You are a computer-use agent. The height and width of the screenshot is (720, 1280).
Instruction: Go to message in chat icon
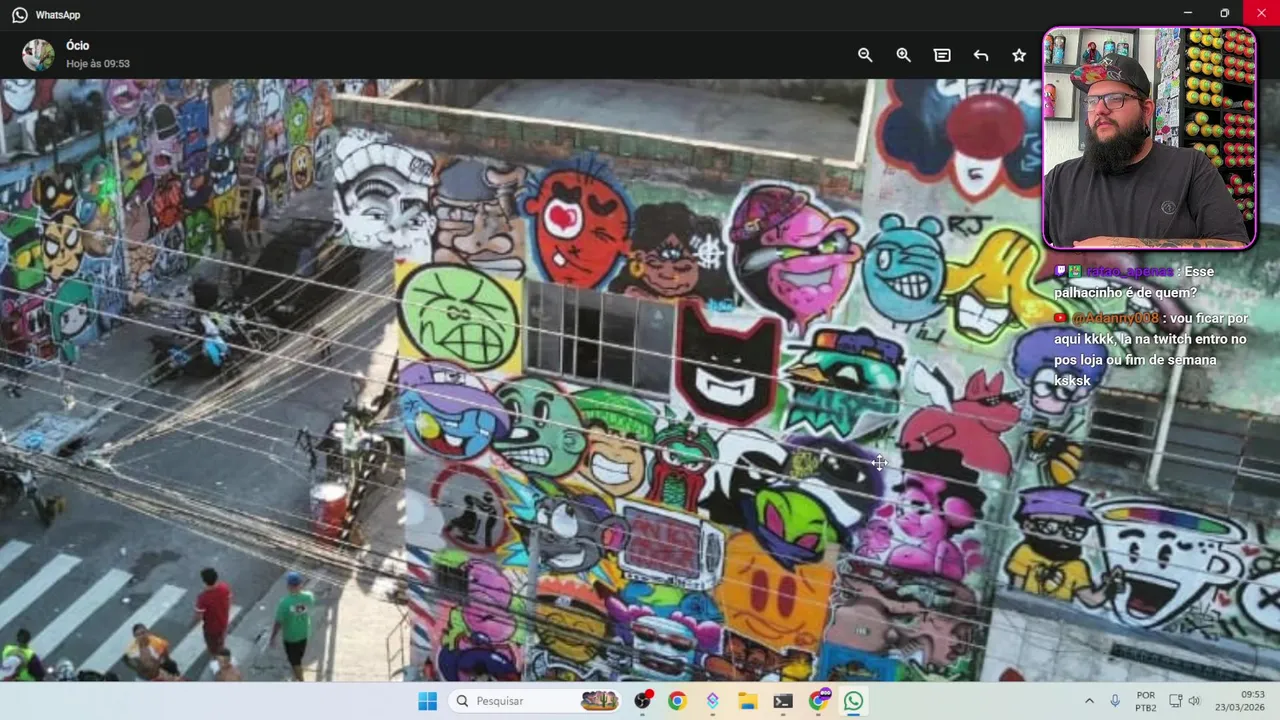coord(942,55)
